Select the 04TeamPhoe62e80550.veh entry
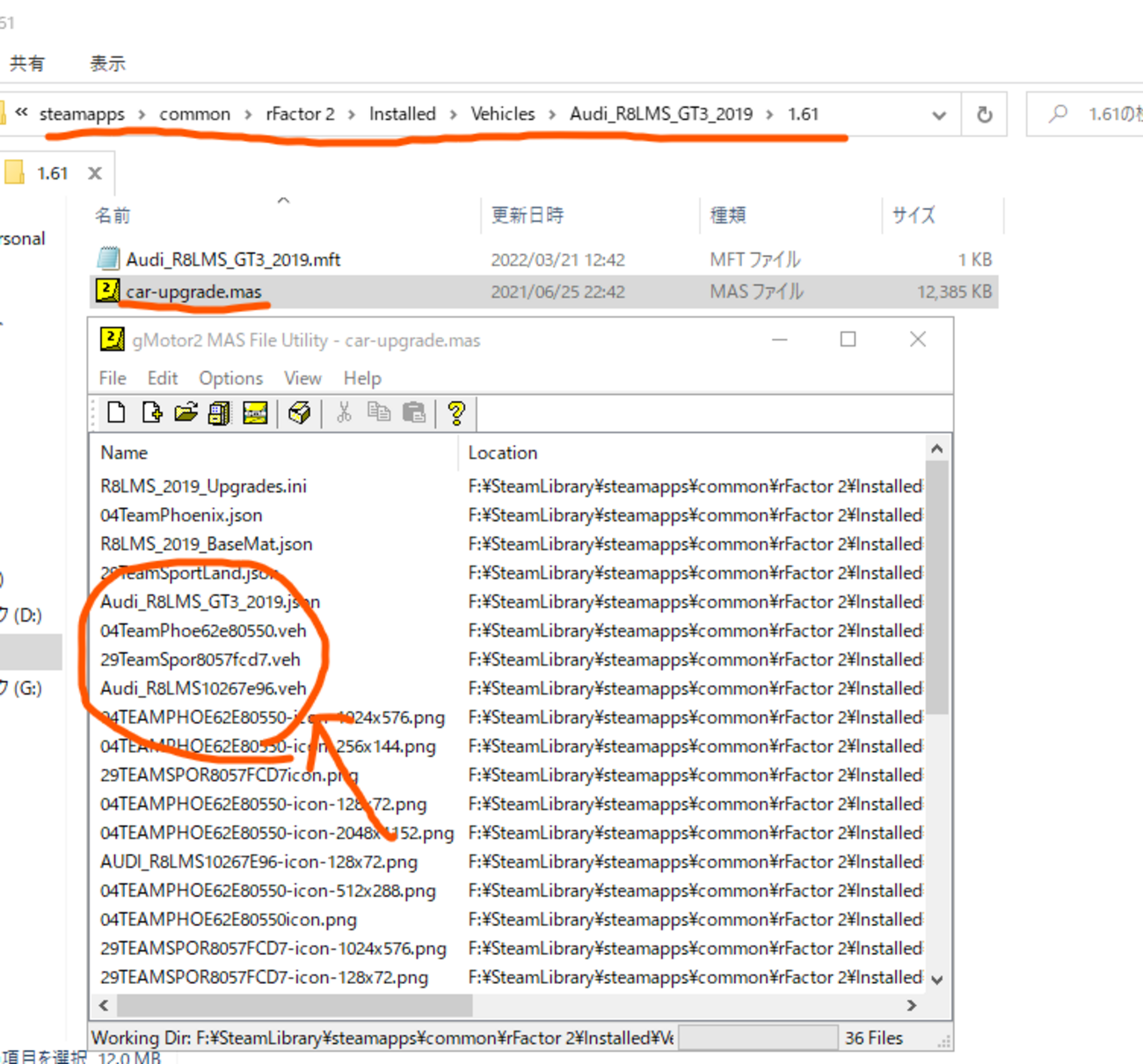This screenshot has width=1143, height=1064. pos(203,630)
